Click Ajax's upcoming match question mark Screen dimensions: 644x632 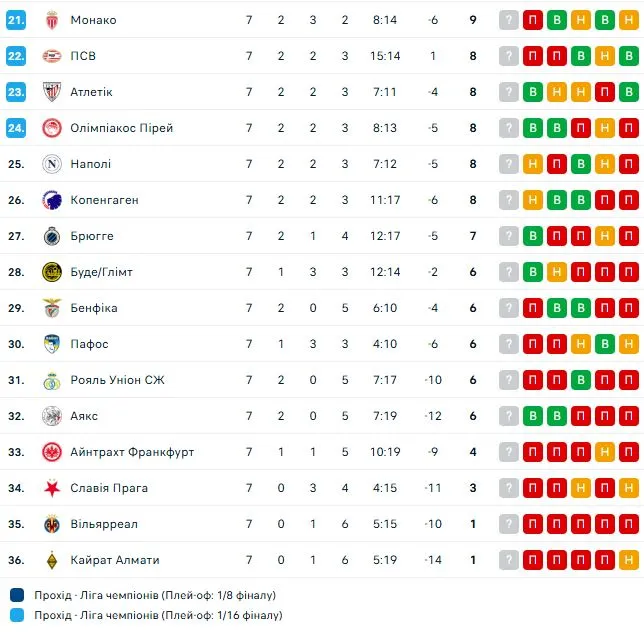click(x=510, y=416)
